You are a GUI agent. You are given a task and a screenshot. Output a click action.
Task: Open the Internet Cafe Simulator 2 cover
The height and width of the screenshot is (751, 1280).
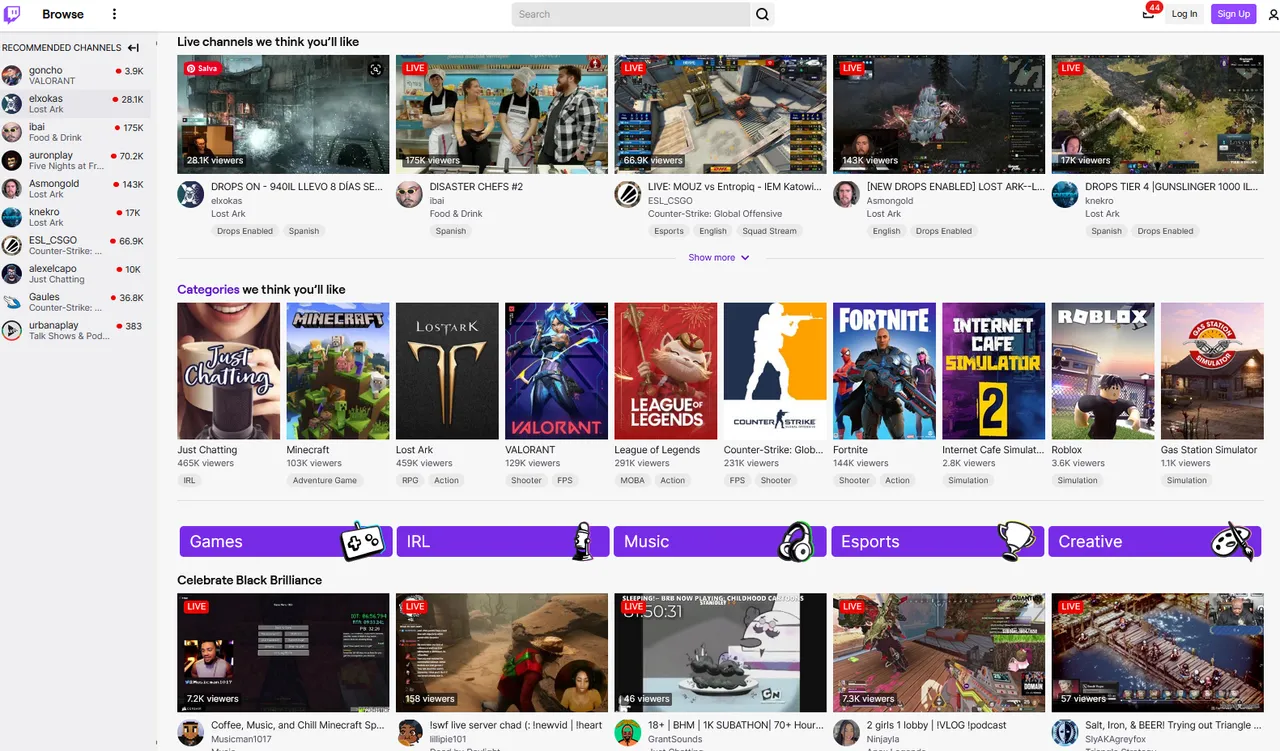tap(993, 371)
